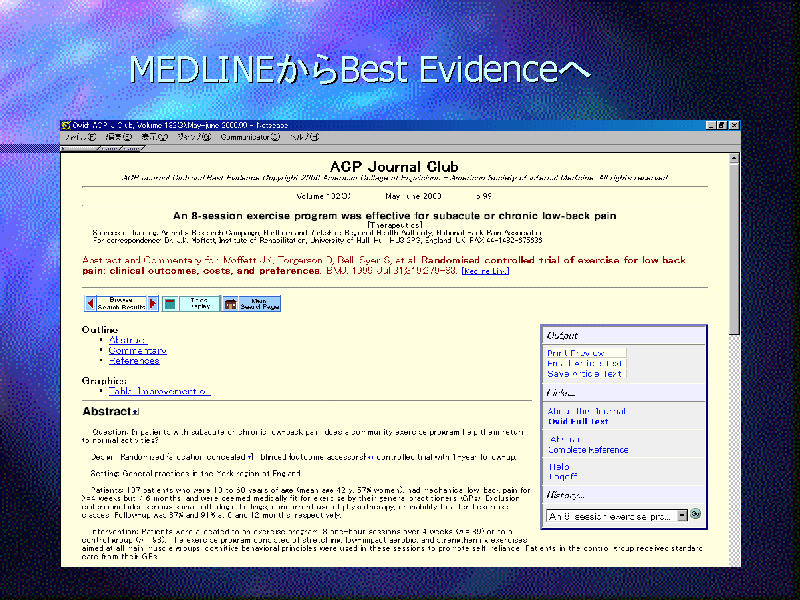Open the History dropdown list
This screenshot has width=800, height=600.
(x=682, y=515)
